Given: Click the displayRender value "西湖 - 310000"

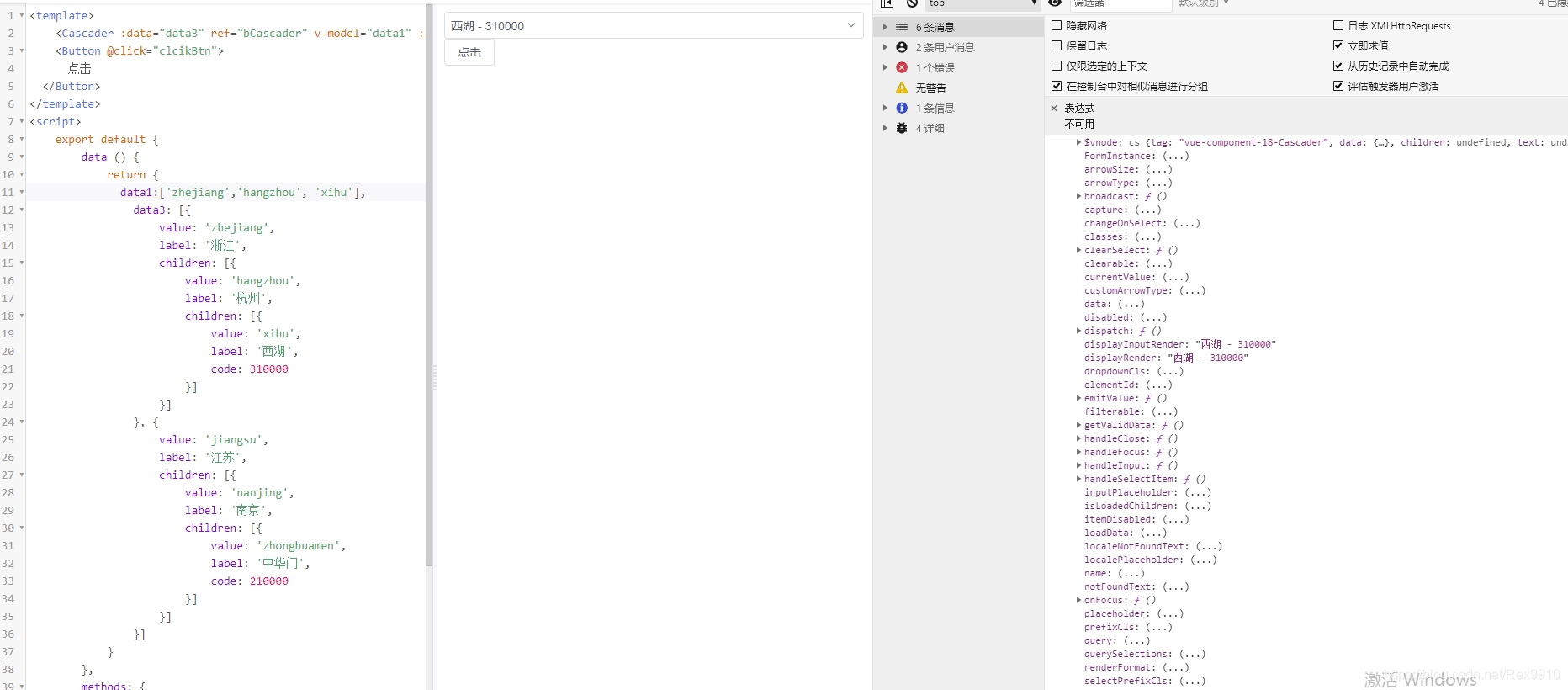Looking at the screenshot, I should (1208, 358).
